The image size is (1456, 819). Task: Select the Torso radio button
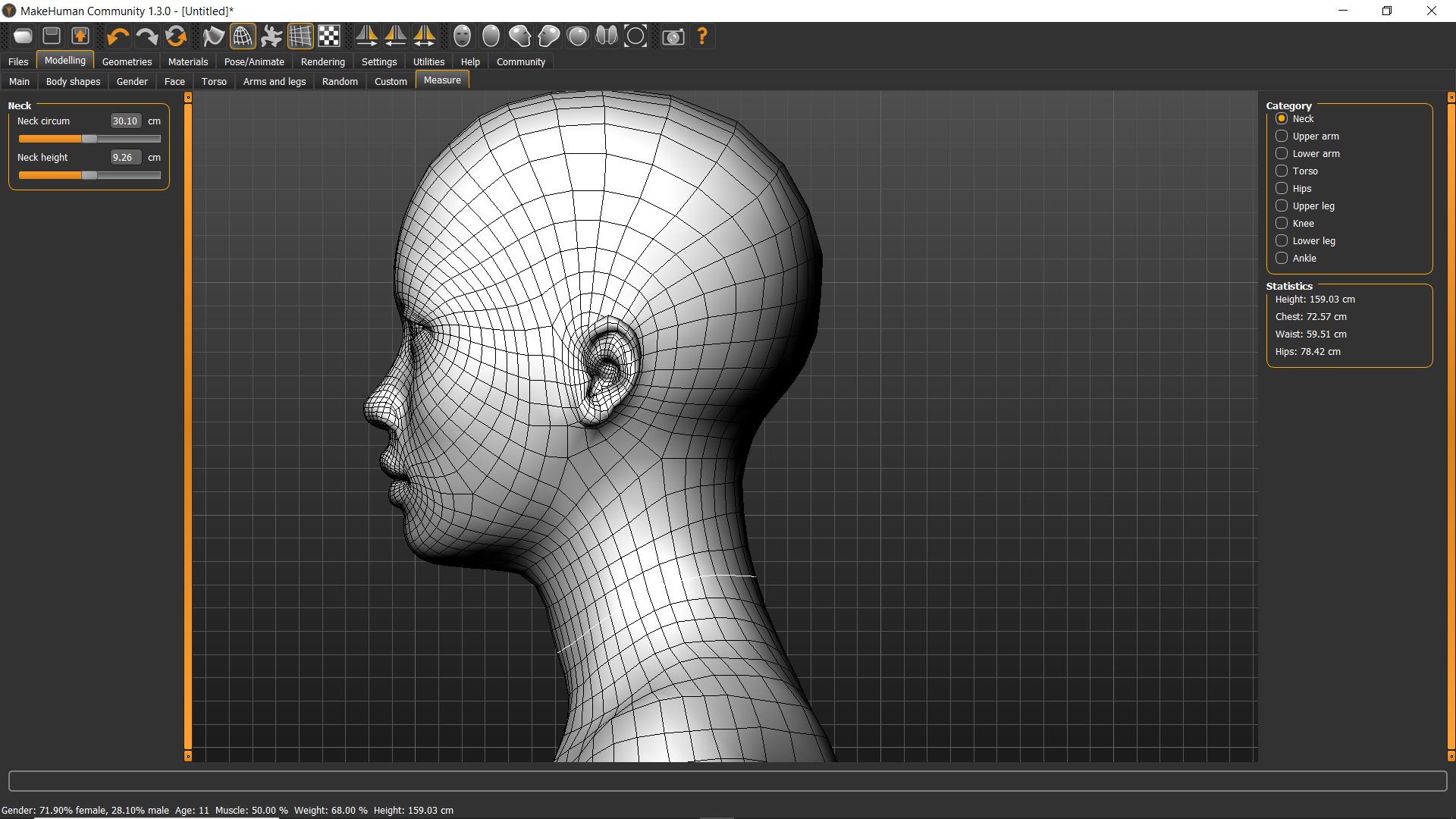(1282, 171)
